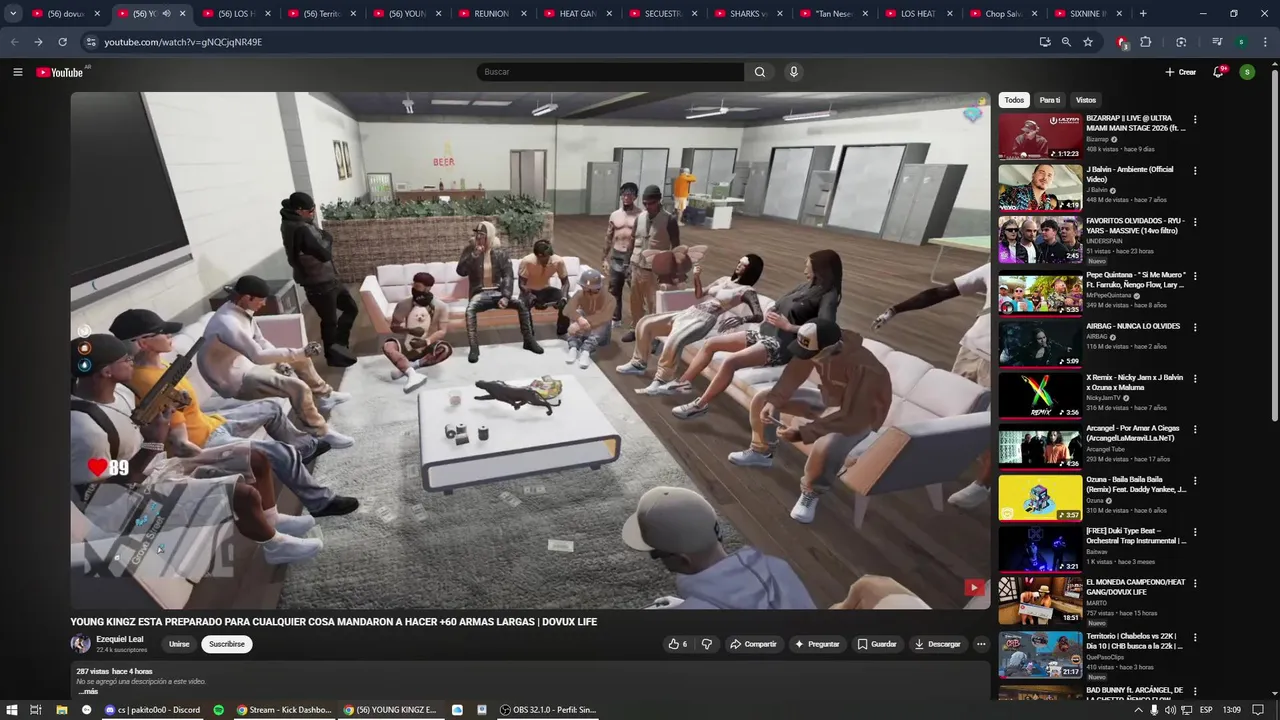Open the browser zoom magnifier icon
Screen dimensions: 1280x720
pyautogui.click(x=1066, y=42)
